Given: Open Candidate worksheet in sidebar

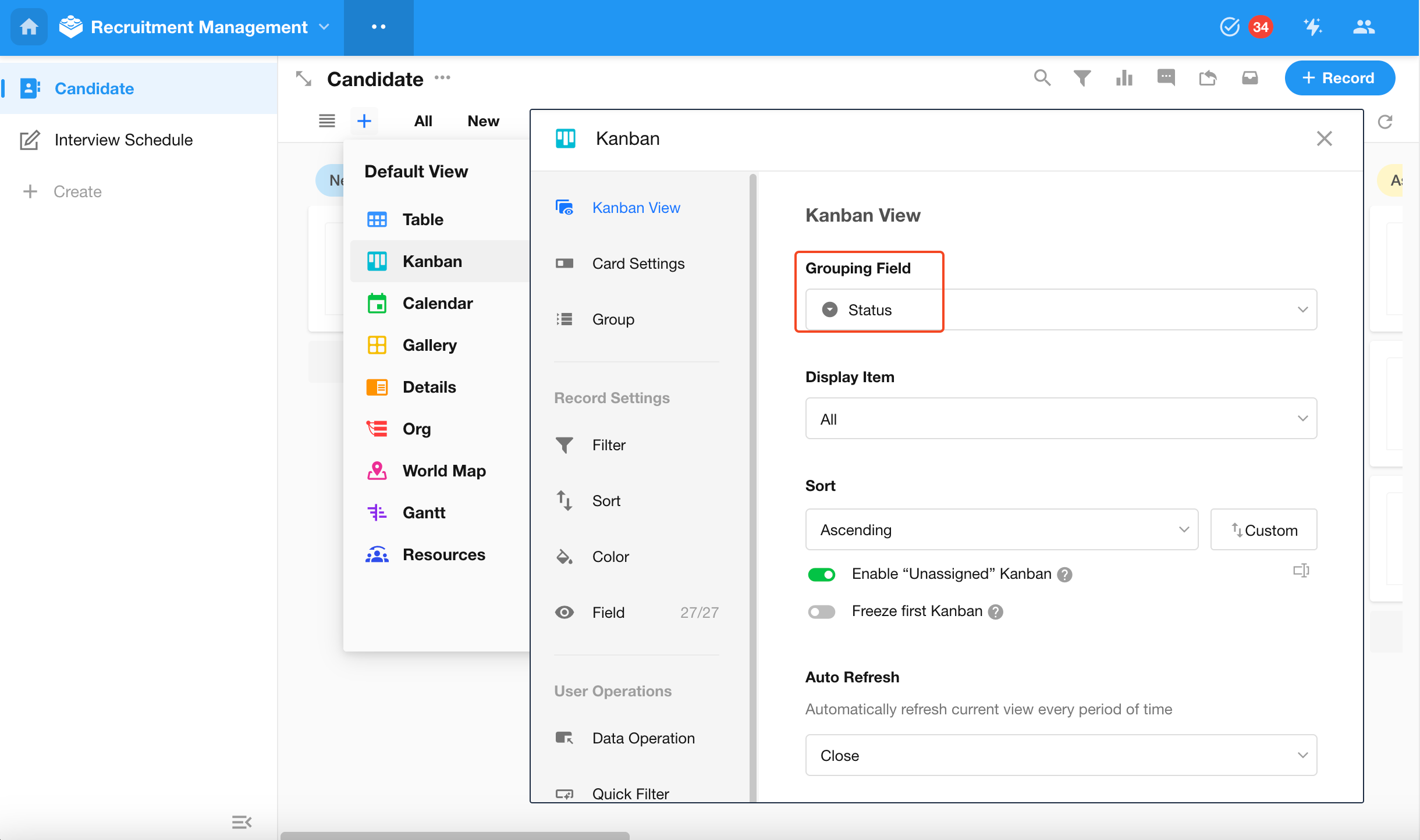Looking at the screenshot, I should point(139,88).
